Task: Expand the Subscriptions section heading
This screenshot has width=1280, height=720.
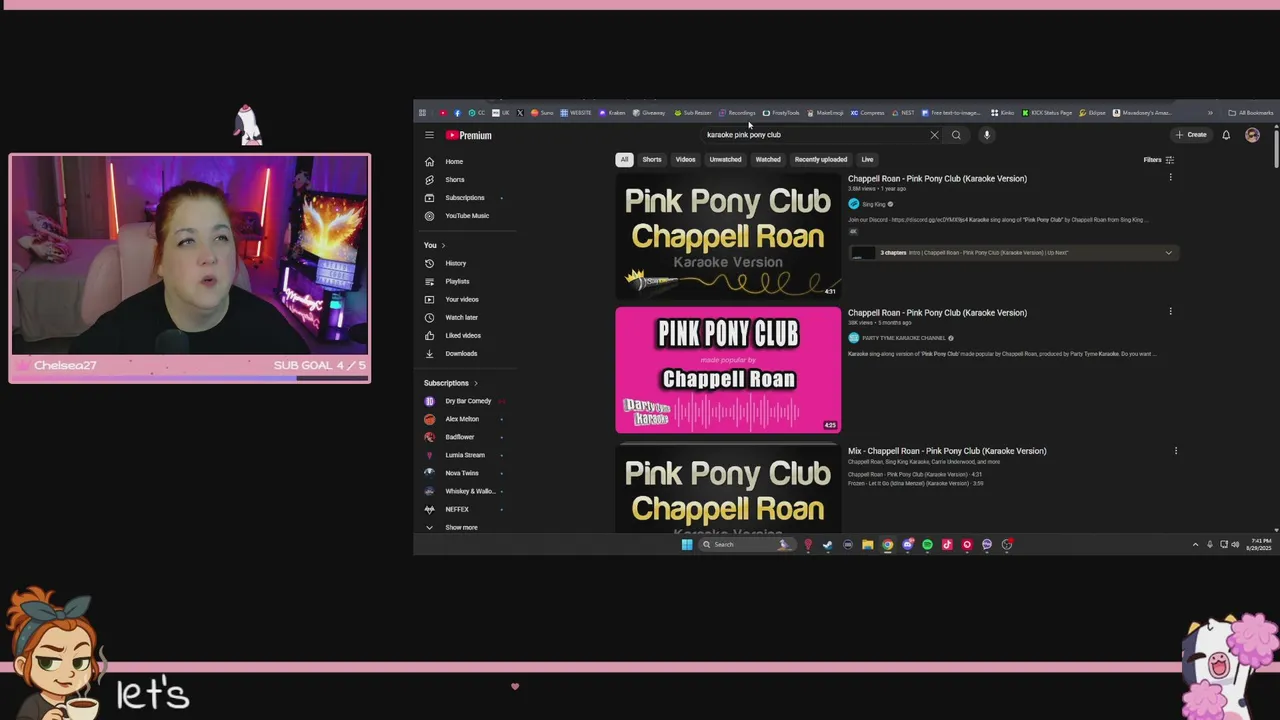Action: pos(450,383)
